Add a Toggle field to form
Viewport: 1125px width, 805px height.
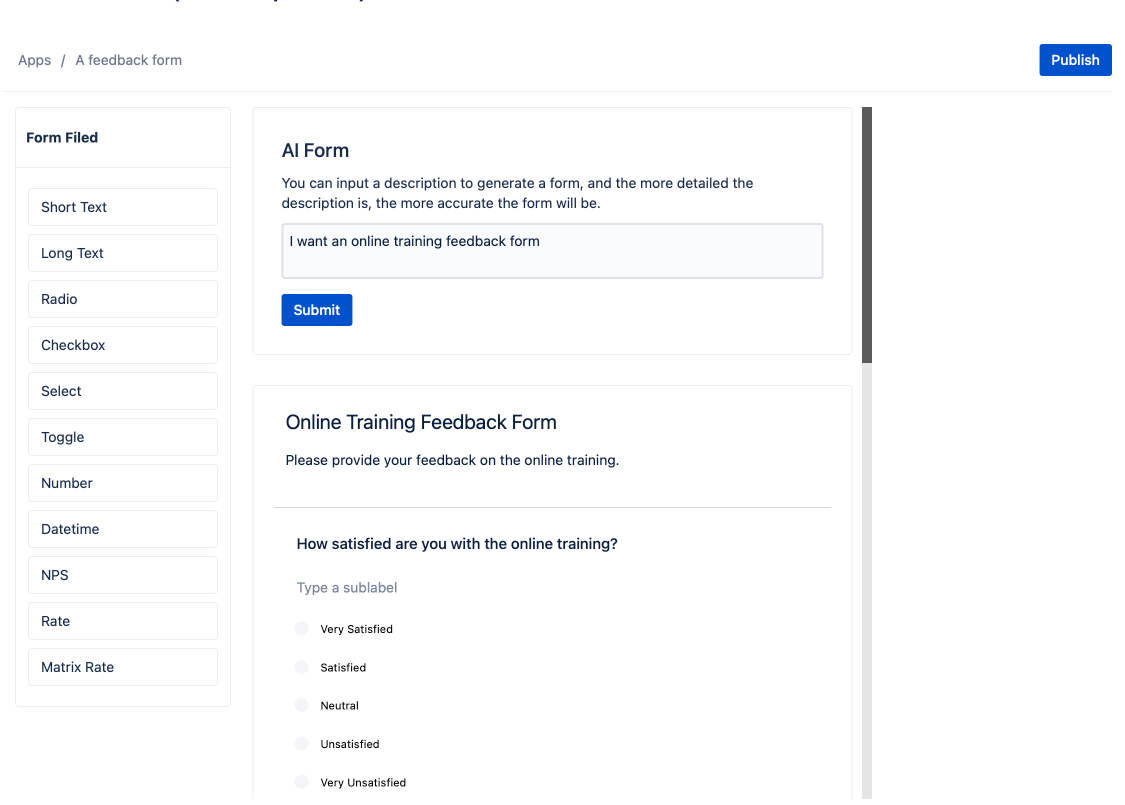click(122, 437)
